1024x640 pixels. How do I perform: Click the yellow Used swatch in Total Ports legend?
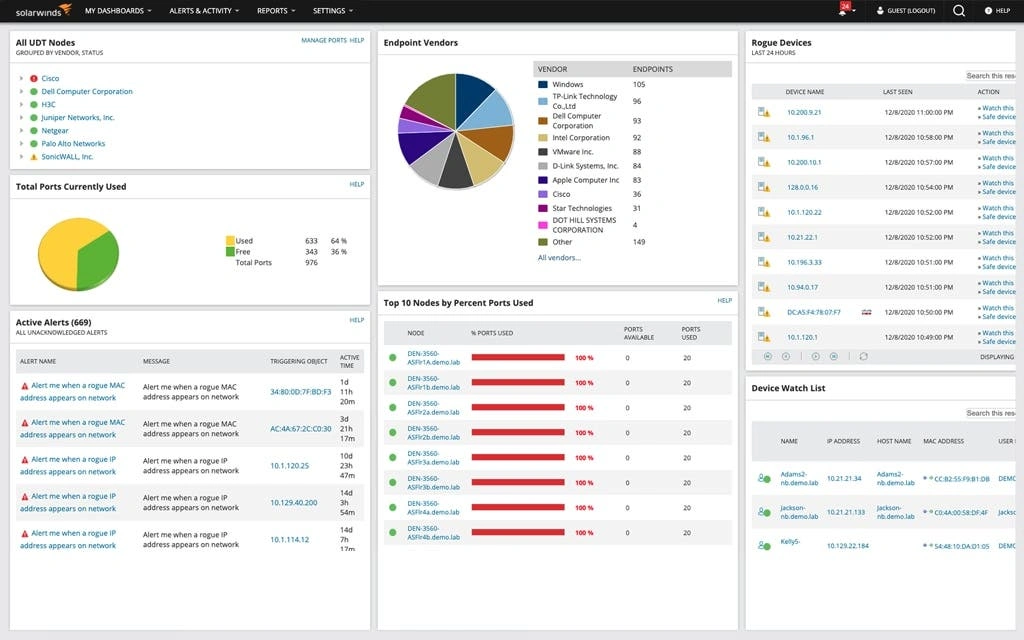pos(229,241)
